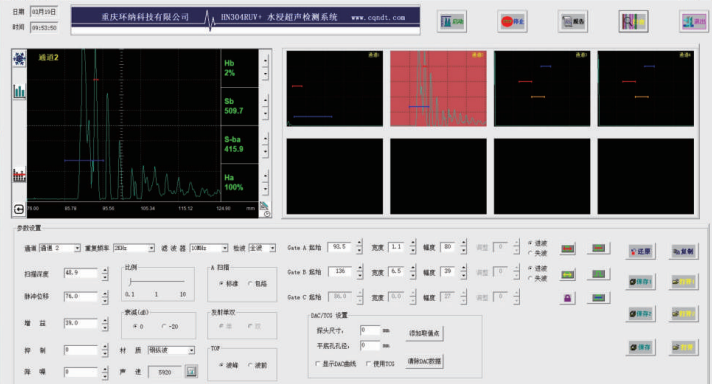712x384 pixels.
Task: Click the teal bar-chart icon beside the waveform
Action: [19, 91]
